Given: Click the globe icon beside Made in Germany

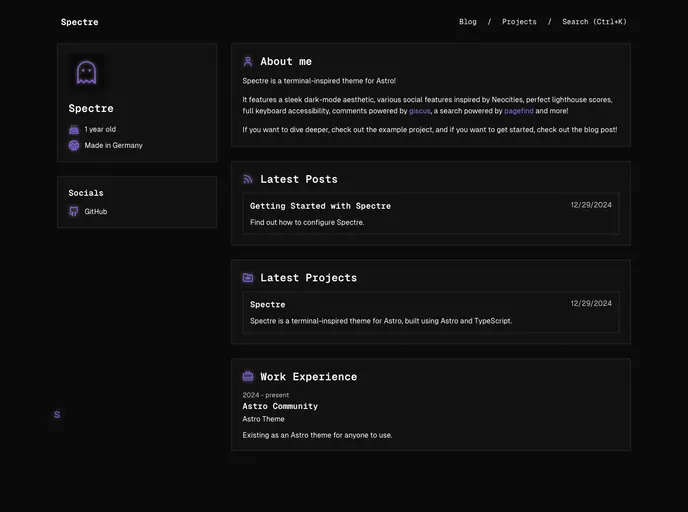Looking at the screenshot, I should (74, 145).
